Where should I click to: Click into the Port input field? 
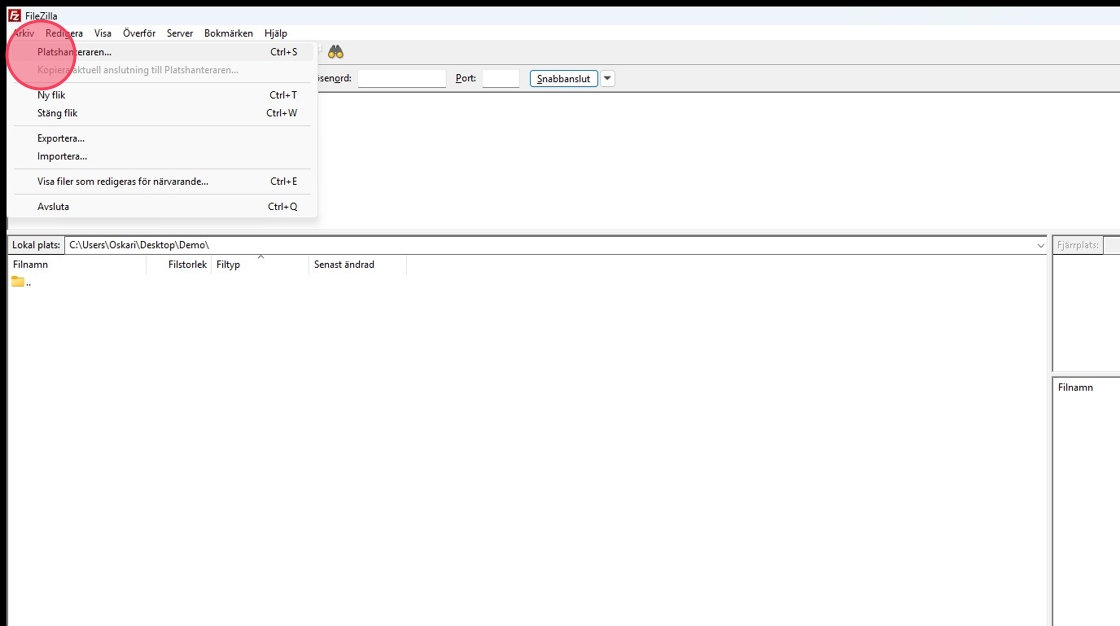pyautogui.click(x=500, y=78)
